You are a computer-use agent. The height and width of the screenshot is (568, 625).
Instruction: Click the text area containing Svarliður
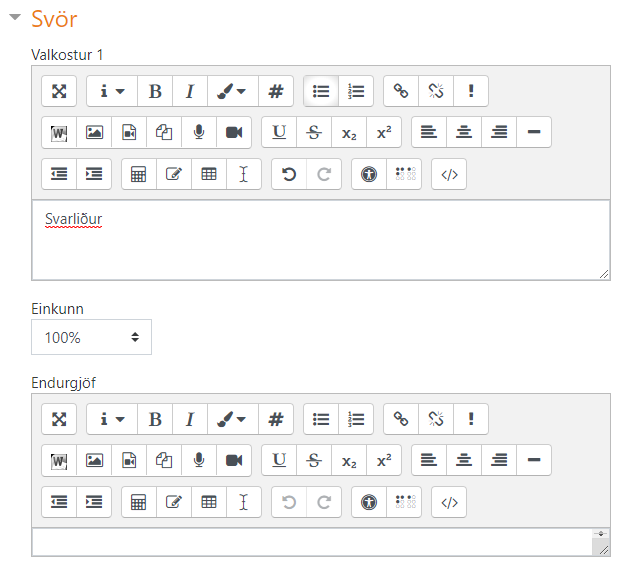320,240
